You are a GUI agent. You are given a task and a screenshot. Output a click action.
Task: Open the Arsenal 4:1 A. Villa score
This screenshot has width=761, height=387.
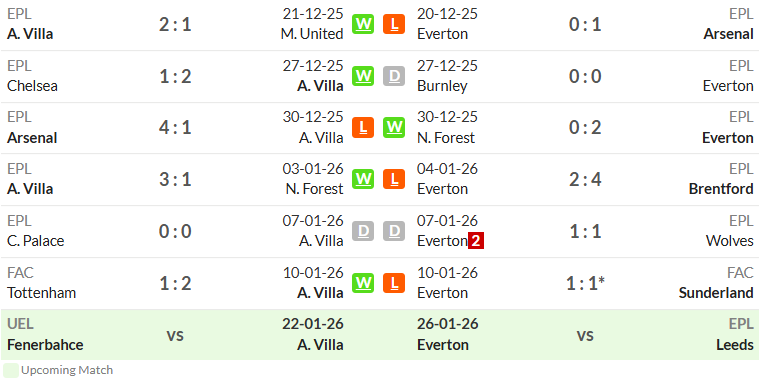(x=175, y=128)
